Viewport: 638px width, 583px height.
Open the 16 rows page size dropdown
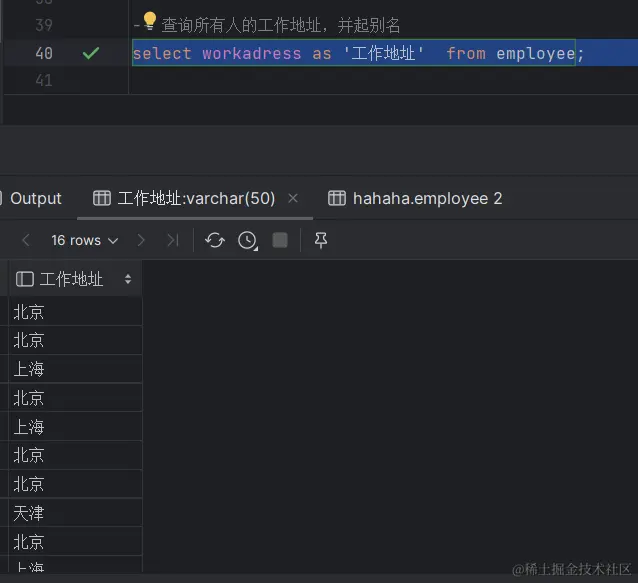pyautogui.click(x=85, y=240)
